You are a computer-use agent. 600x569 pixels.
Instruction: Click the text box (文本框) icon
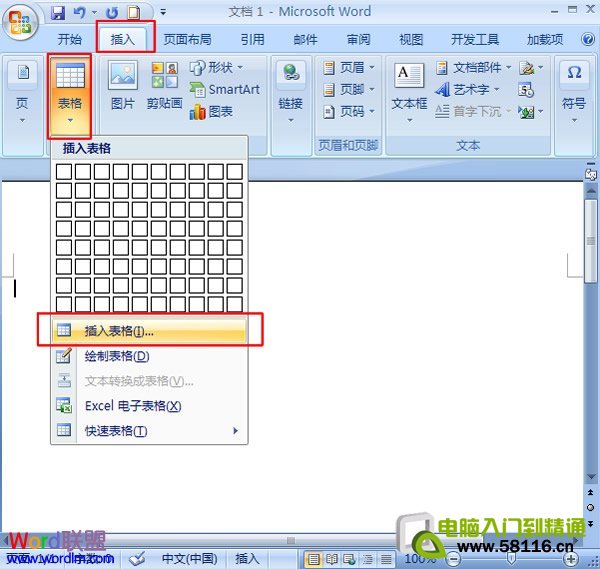point(409,85)
